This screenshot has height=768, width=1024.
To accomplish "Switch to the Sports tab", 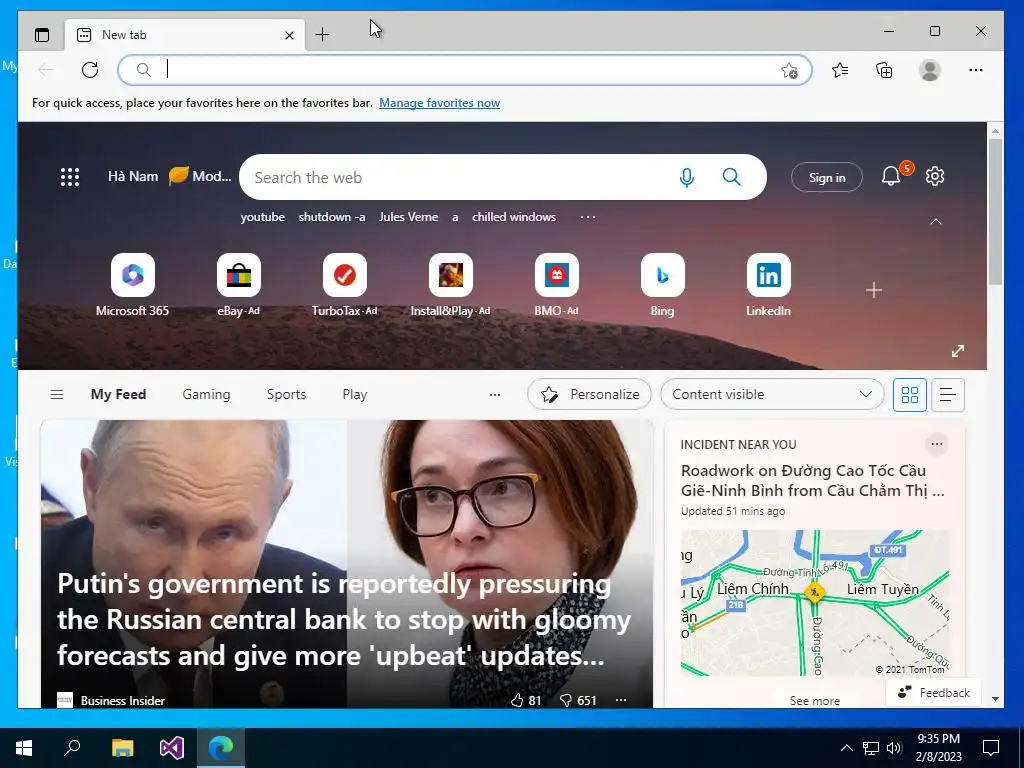I will [x=286, y=394].
